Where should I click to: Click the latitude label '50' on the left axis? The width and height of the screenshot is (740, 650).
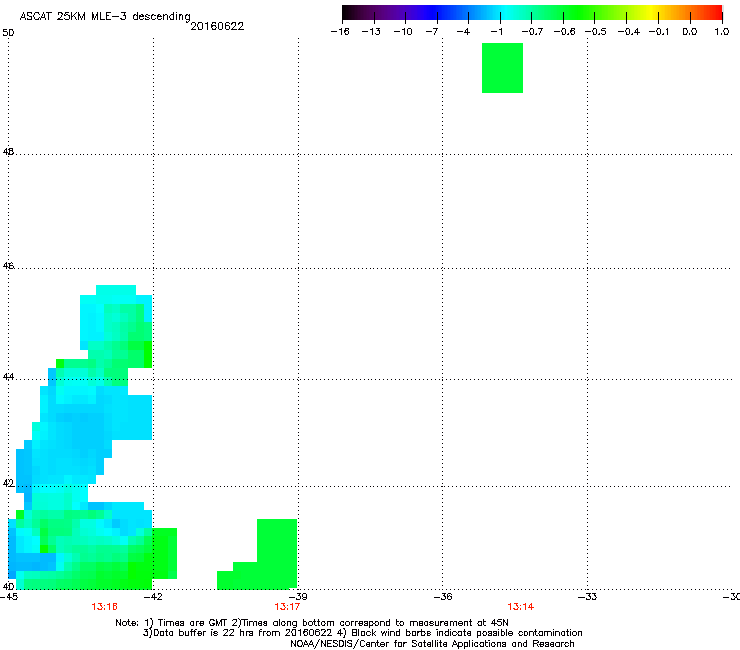(x=8, y=33)
